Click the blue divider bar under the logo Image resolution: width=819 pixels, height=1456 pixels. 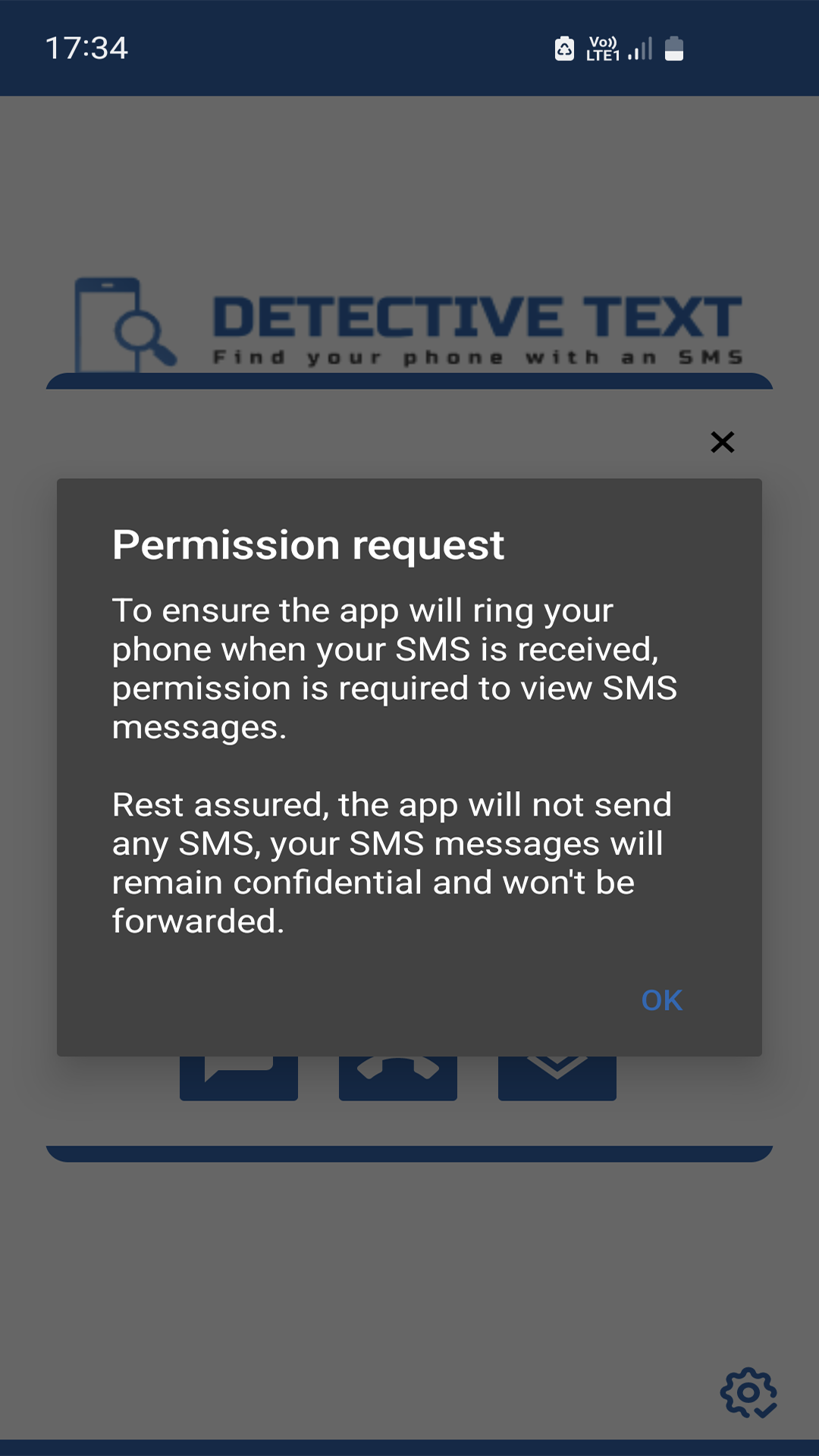(x=409, y=381)
